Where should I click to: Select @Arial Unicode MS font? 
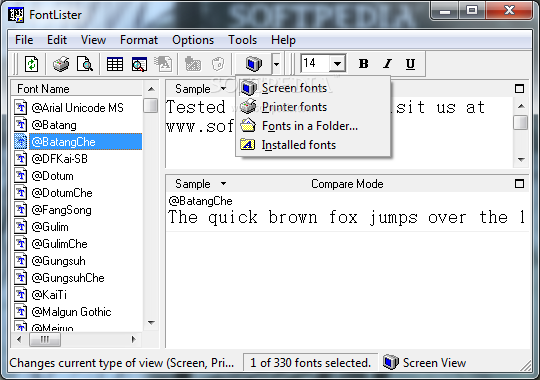77,108
